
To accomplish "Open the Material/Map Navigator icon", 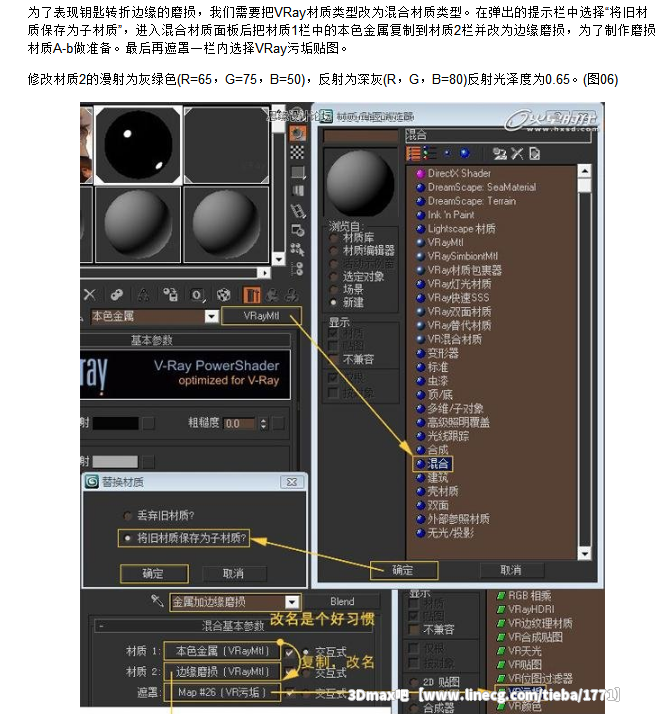I will tap(297, 268).
